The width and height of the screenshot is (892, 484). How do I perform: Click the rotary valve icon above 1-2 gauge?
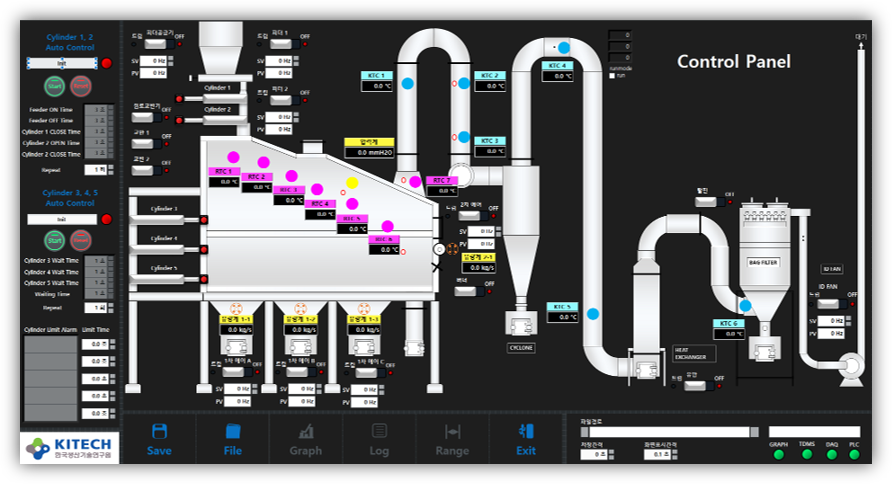[x=300, y=309]
